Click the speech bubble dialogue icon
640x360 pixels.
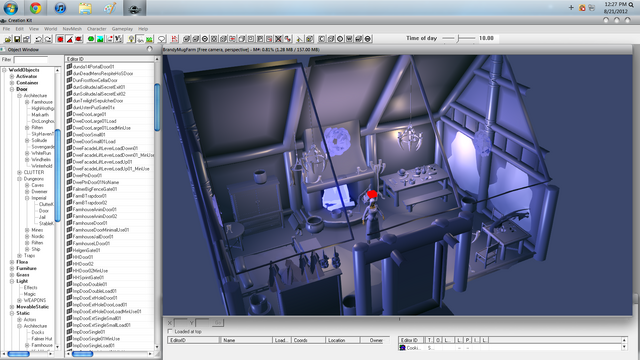[162, 39]
